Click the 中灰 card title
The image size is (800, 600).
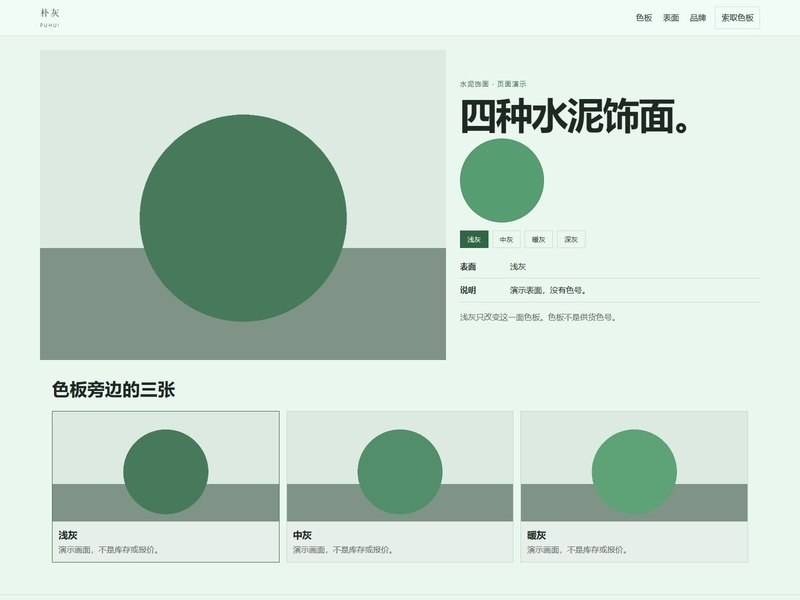302,535
